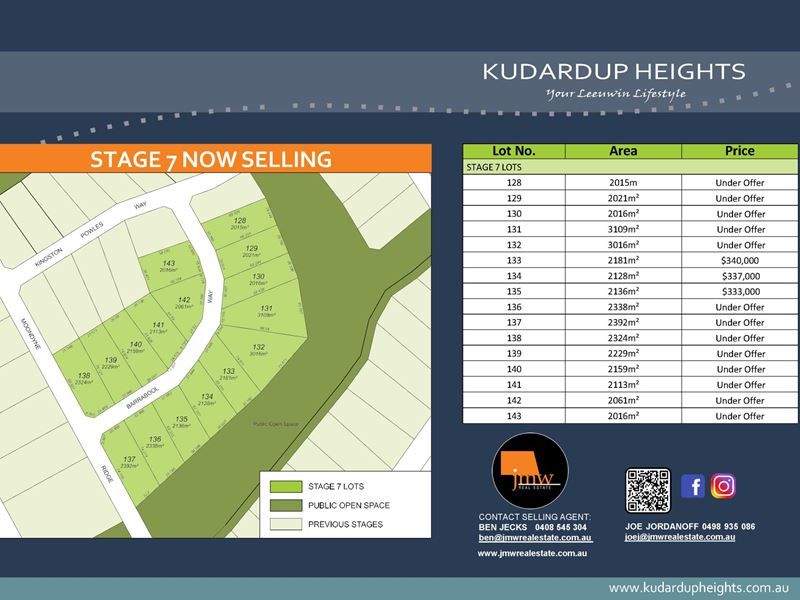This screenshot has width=800, height=600.
Task: Click lot 132 on the map
Action: [259, 351]
